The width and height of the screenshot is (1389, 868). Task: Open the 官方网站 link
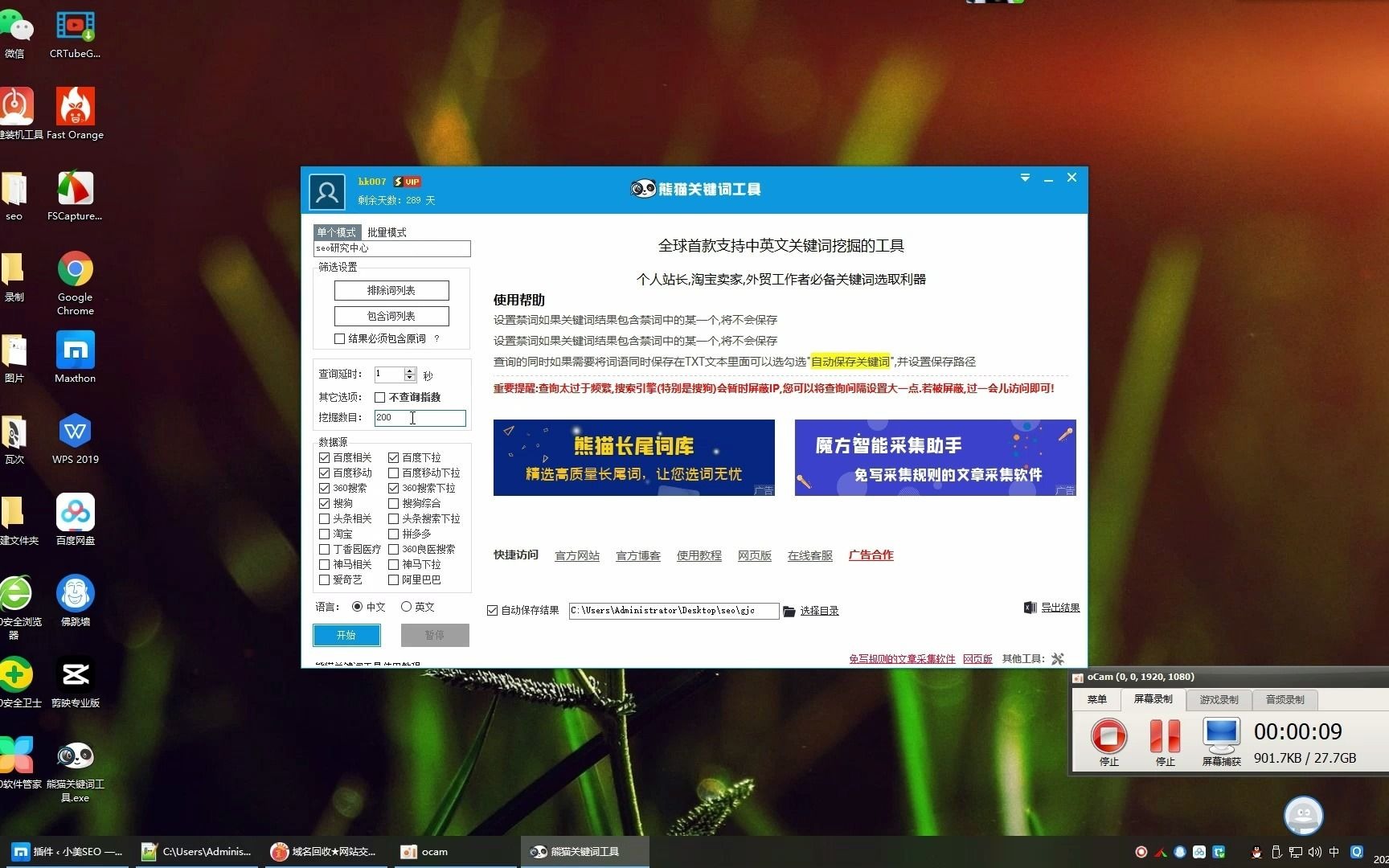pos(577,555)
